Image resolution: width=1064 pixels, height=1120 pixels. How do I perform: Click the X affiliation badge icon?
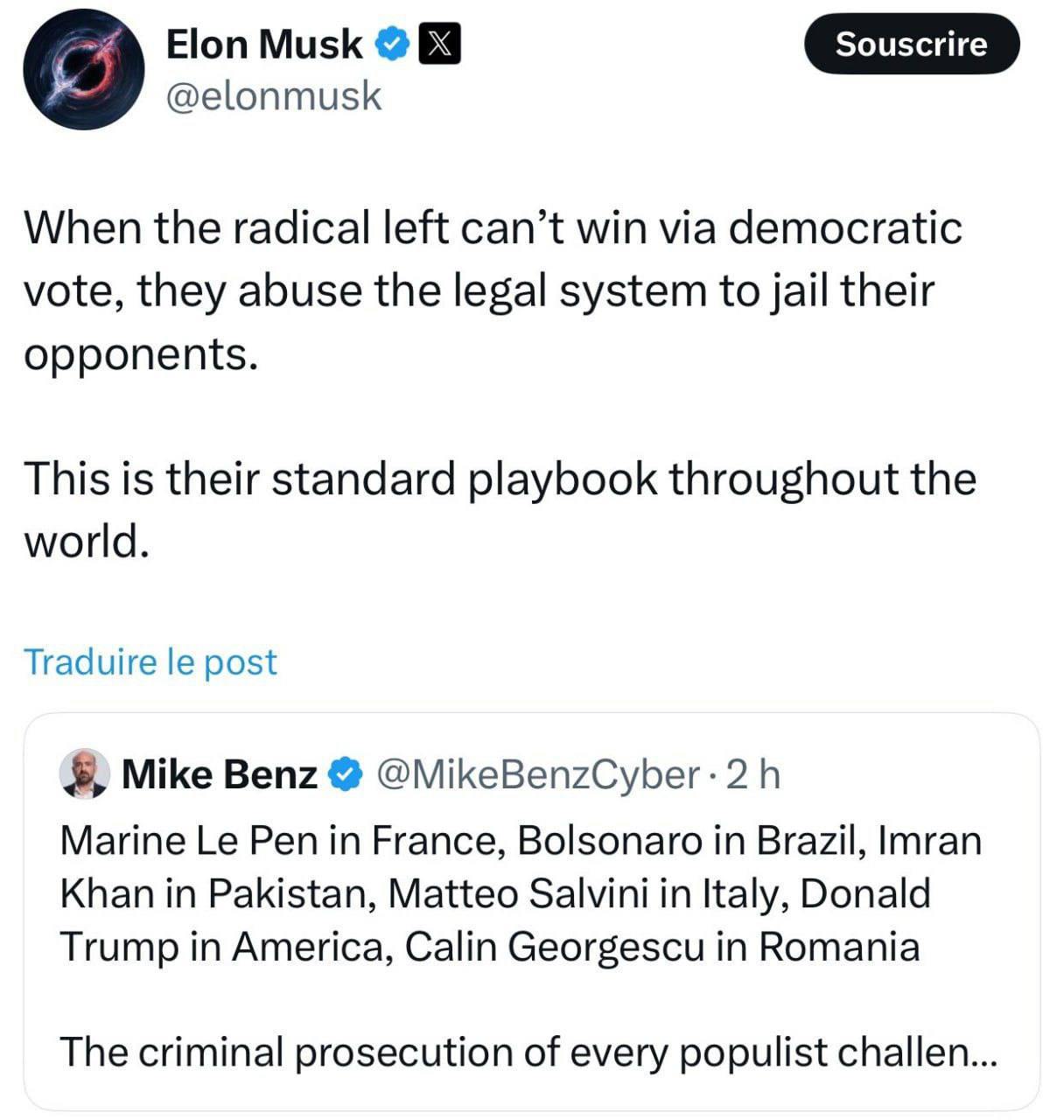tap(440, 44)
